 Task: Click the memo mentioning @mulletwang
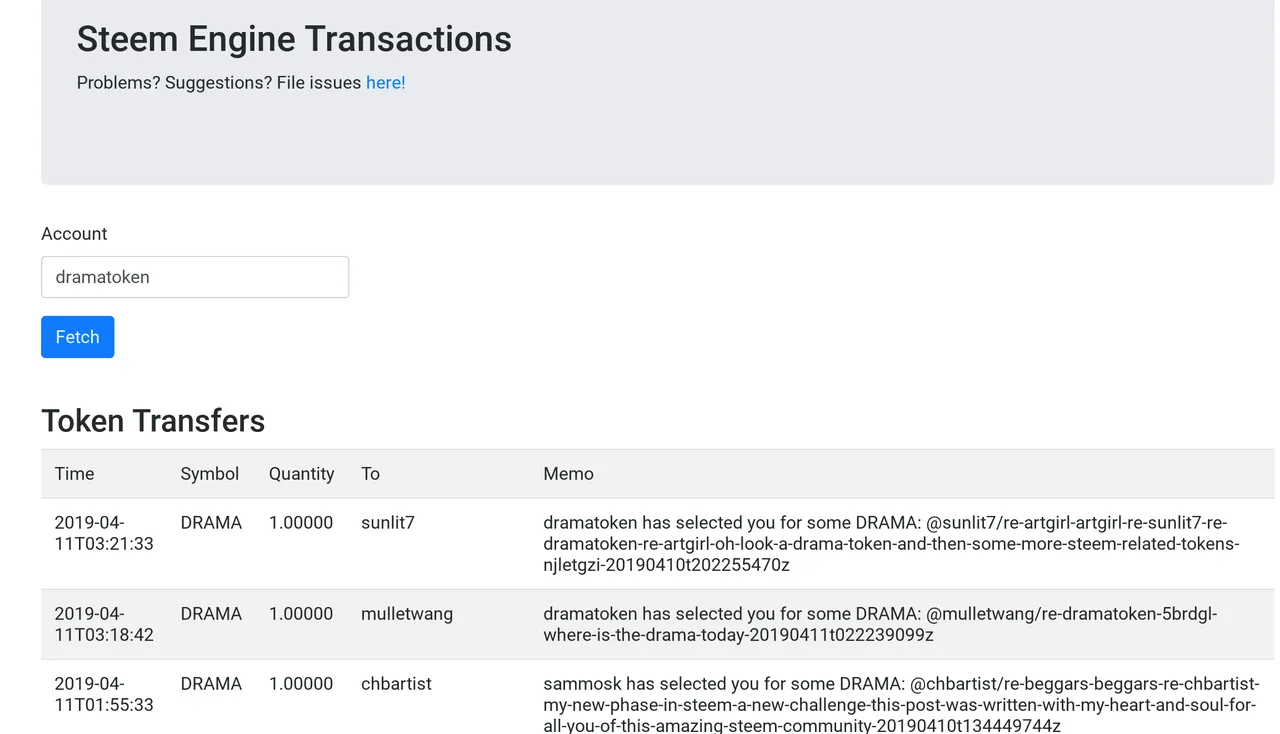click(x=880, y=624)
